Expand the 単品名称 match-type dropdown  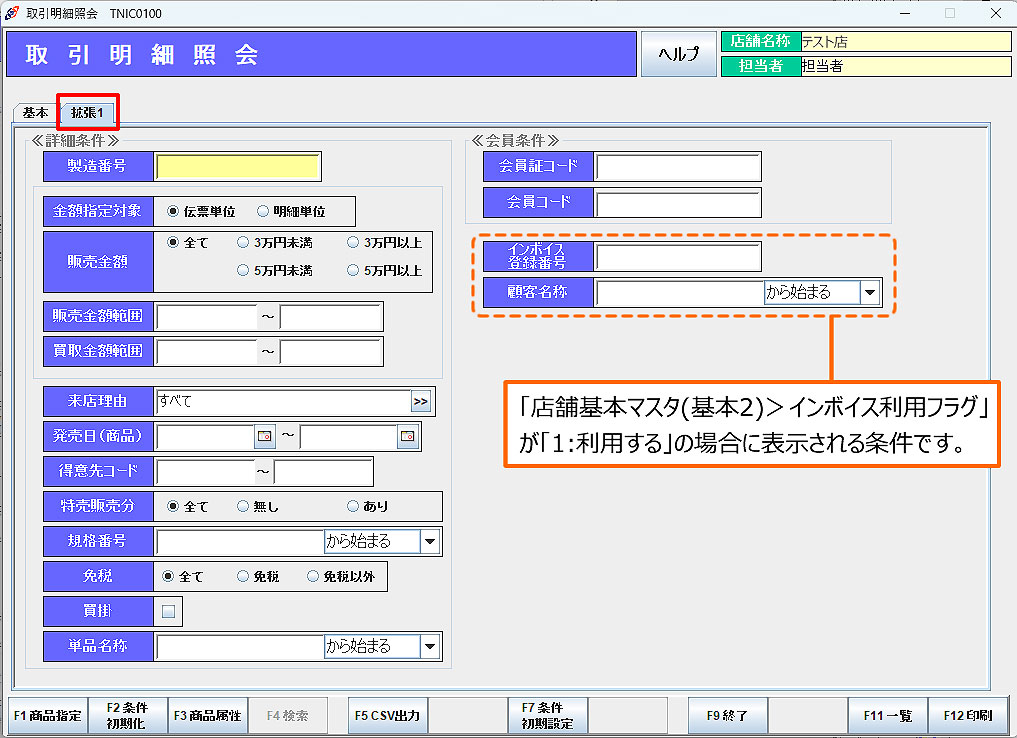click(430, 647)
